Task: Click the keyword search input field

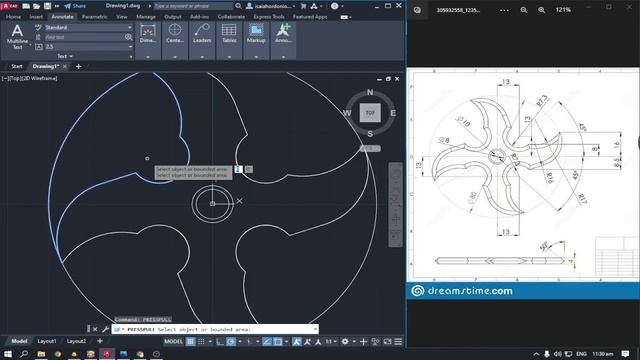Action: coord(193,6)
